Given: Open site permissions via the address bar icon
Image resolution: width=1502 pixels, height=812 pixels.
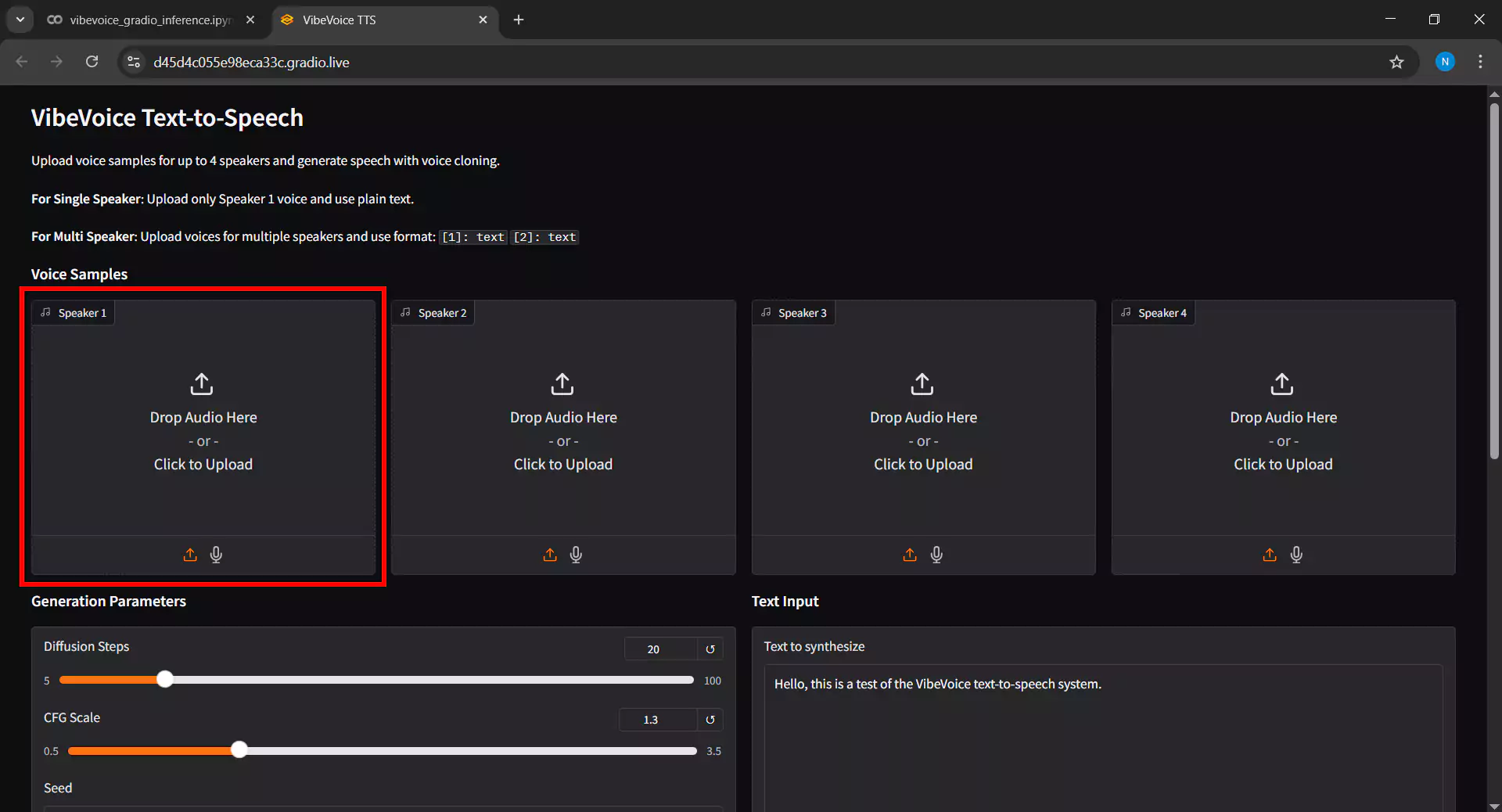Looking at the screenshot, I should tap(133, 62).
